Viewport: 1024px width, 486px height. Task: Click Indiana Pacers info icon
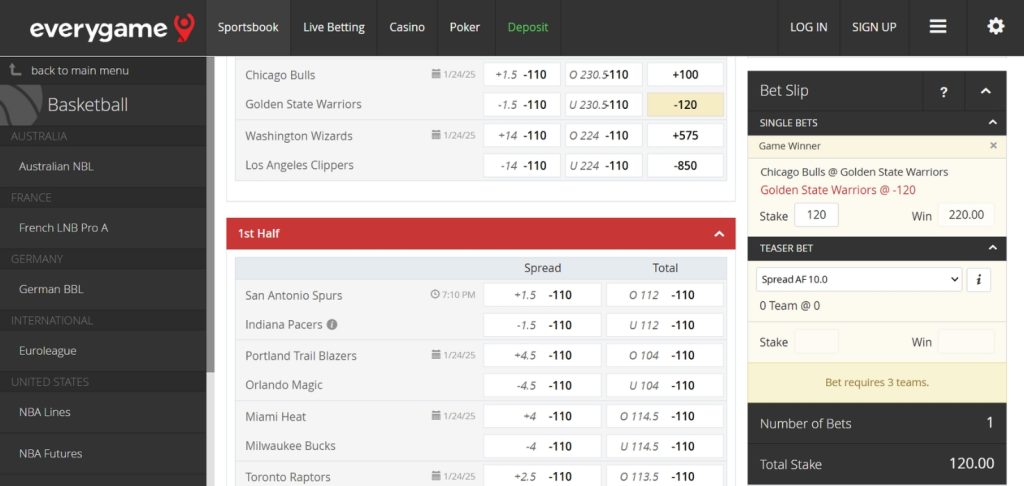332,325
